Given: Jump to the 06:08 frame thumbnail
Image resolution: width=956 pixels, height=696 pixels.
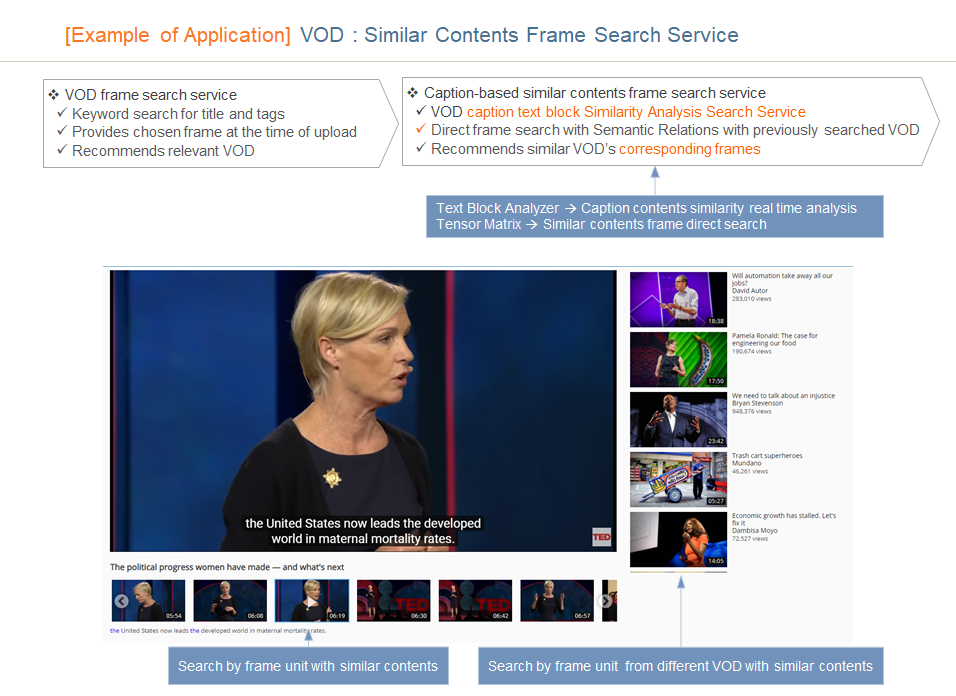Looking at the screenshot, I should 230,600.
